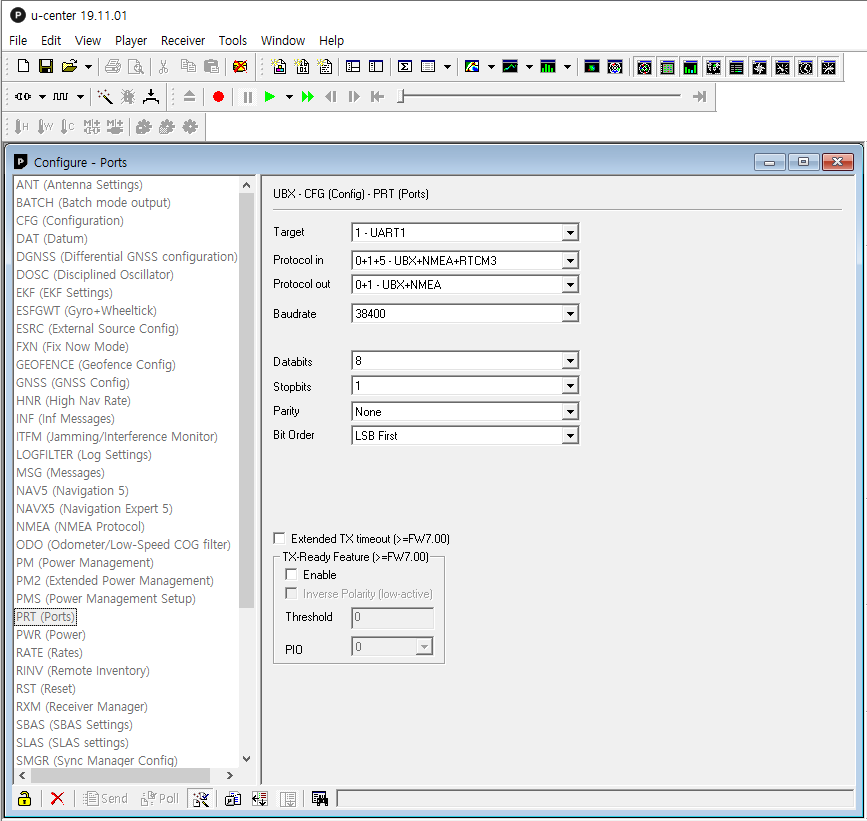This screenshot has height=821, width=867.
Task: Select NAV5 (Navigation 5) list item
Action: [72, 490]
